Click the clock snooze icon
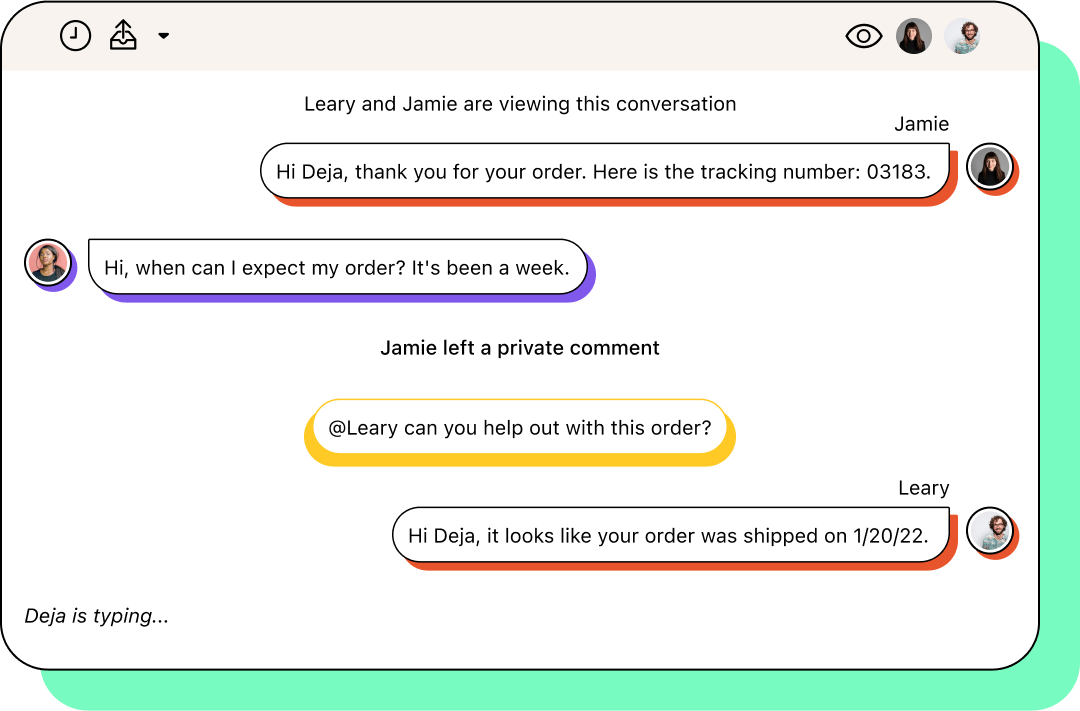This screenshot has width=1080, height=711. tap(75, 36)
